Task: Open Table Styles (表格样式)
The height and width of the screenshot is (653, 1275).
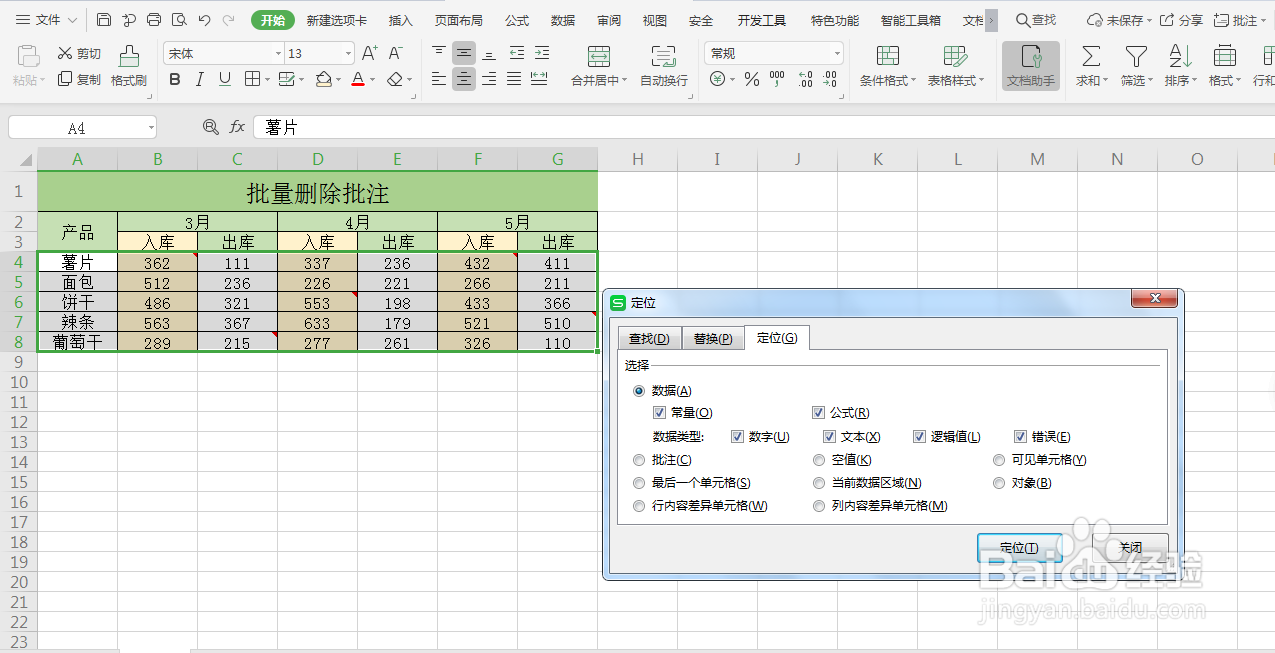Action: pos(955,66)
